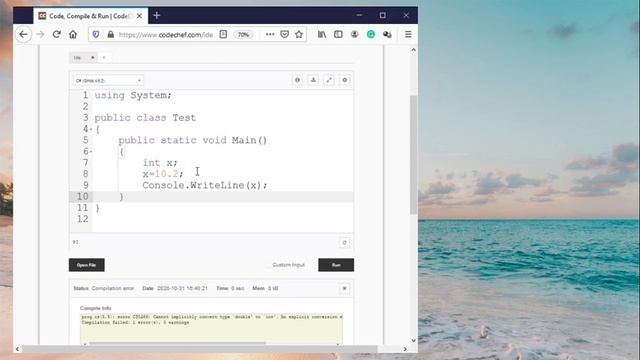Close the compilation status panel

[344, 289]
